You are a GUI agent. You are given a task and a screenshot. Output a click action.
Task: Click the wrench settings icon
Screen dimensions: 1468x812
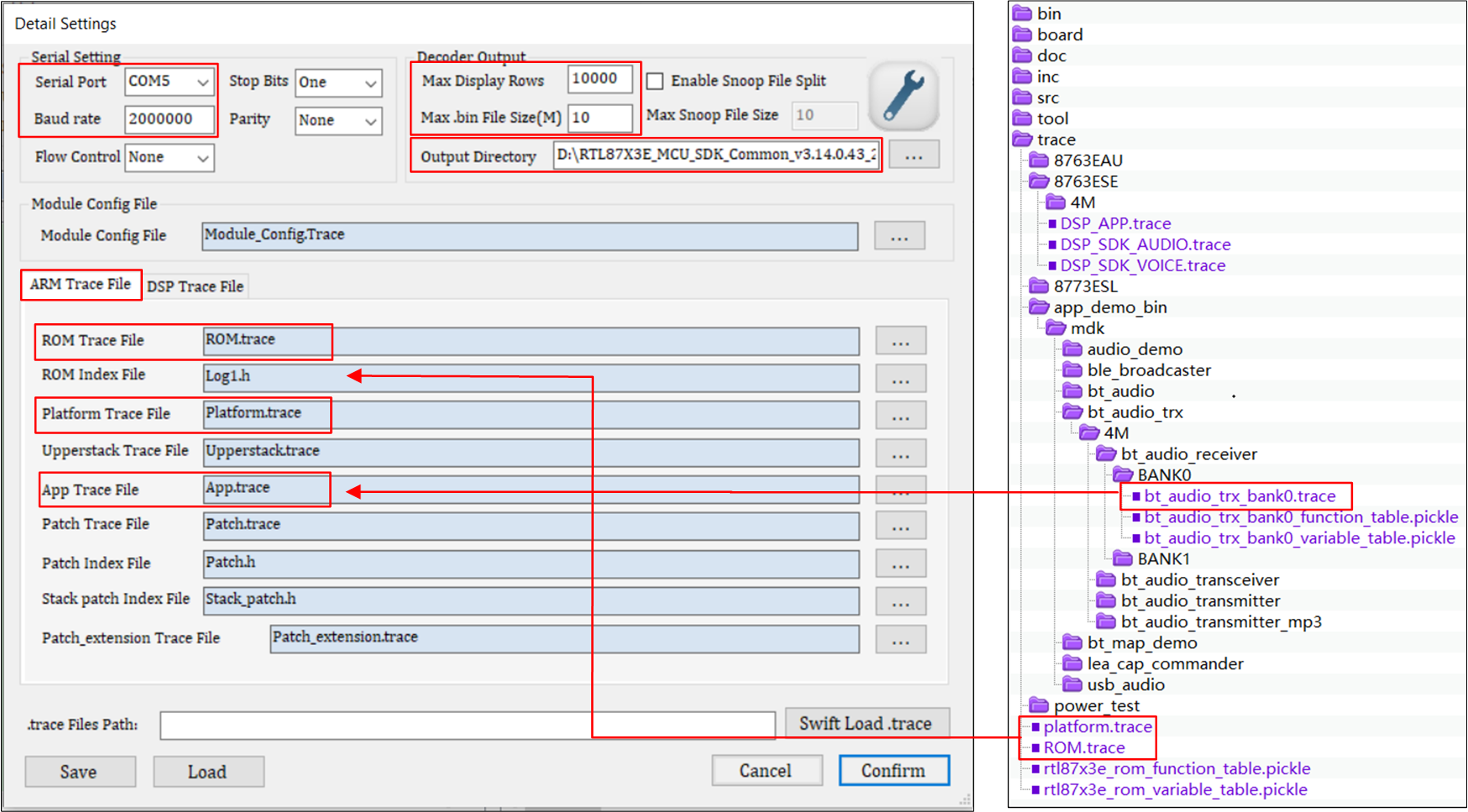[x=904, y=97]
